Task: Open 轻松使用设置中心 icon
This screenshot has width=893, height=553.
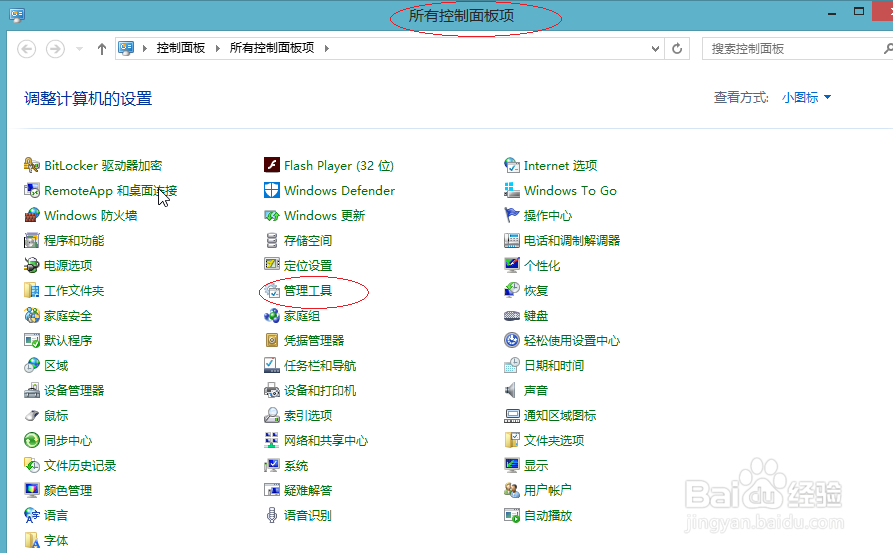Action: 512,341
